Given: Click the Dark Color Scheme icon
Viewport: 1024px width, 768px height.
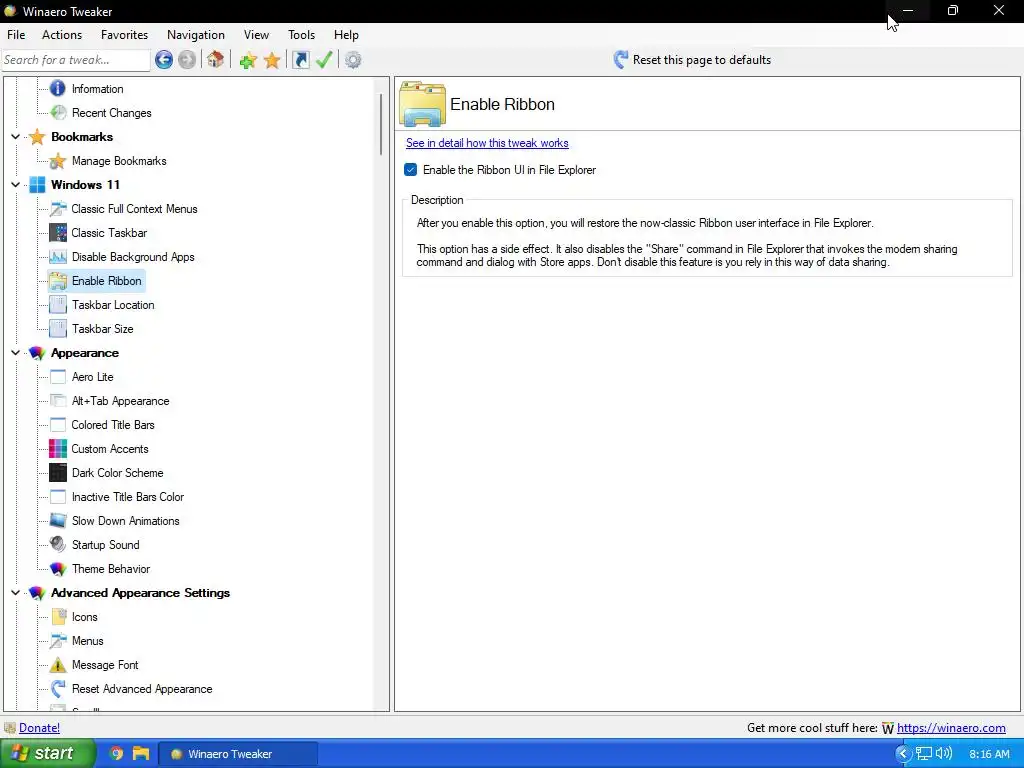Looking at the screenshot, I should coord(58,473).
